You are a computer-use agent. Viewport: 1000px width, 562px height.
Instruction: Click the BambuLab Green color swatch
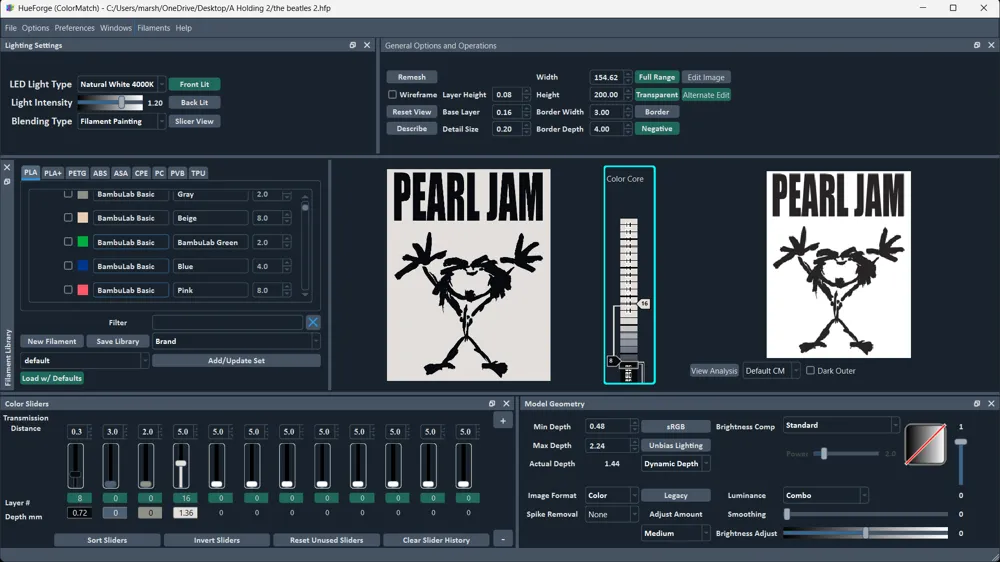[x=83, y=242]
